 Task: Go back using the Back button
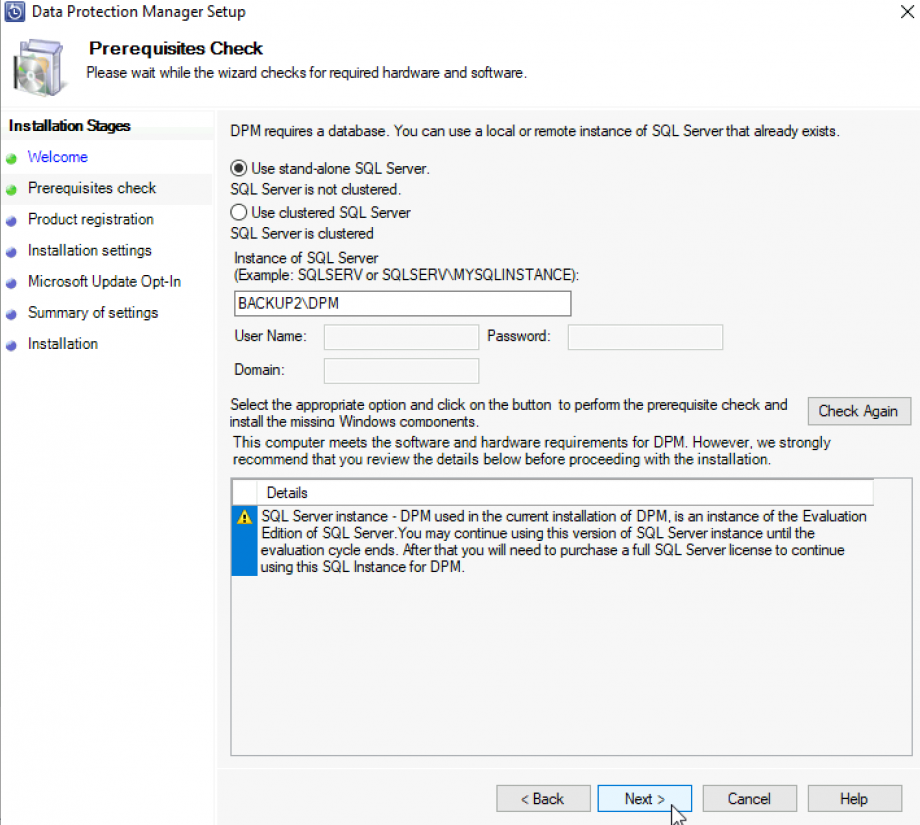(543, 798)
